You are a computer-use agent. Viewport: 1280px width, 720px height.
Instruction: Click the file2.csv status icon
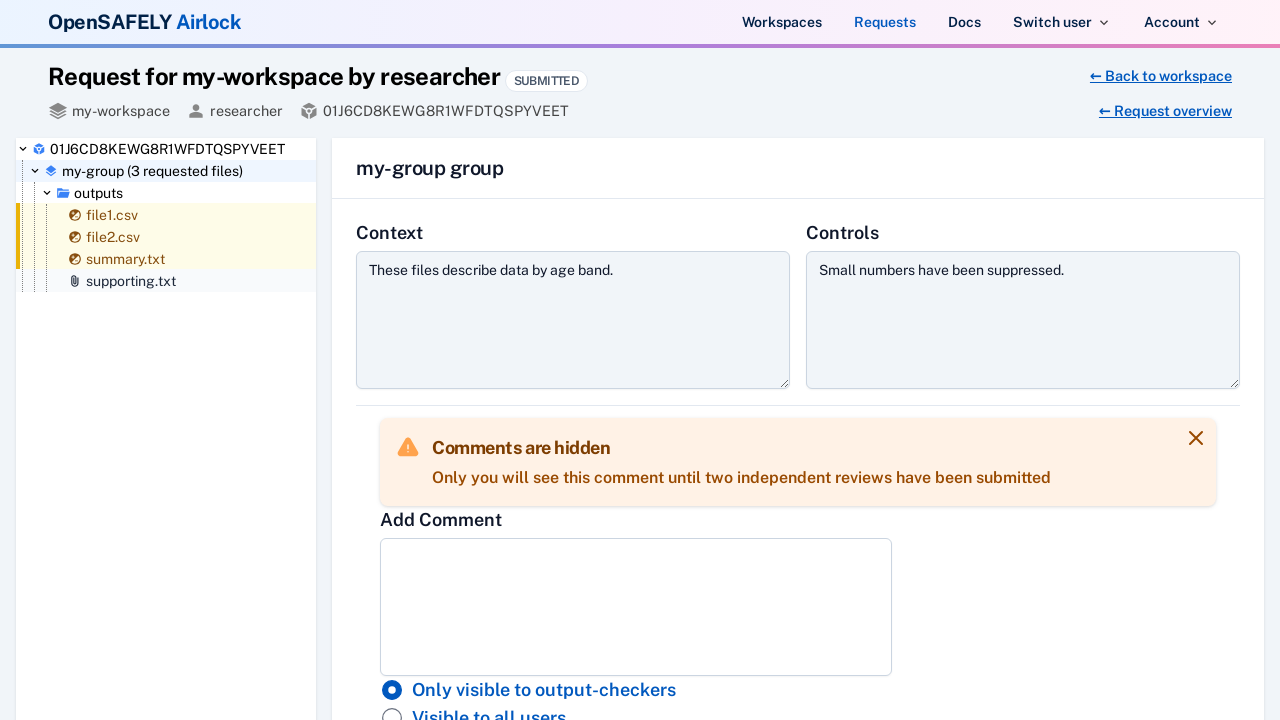[x=75, y=237]
